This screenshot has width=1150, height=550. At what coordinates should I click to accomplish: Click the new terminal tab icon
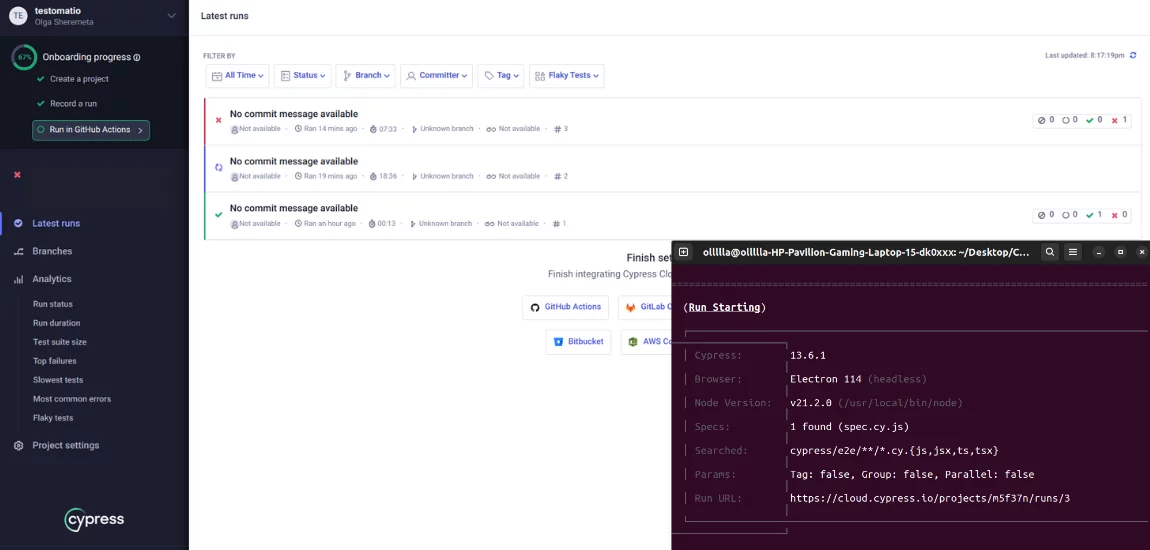684,252
